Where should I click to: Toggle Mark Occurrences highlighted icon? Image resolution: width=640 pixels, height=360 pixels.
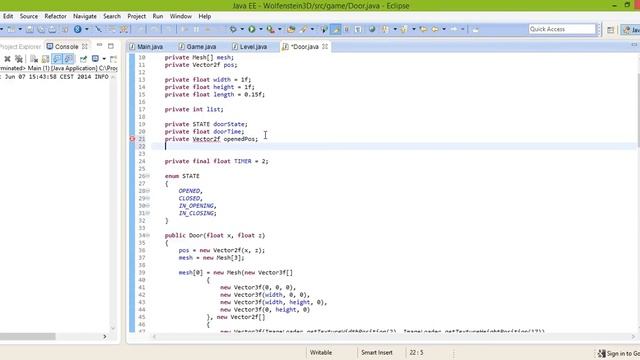[336, 29]
